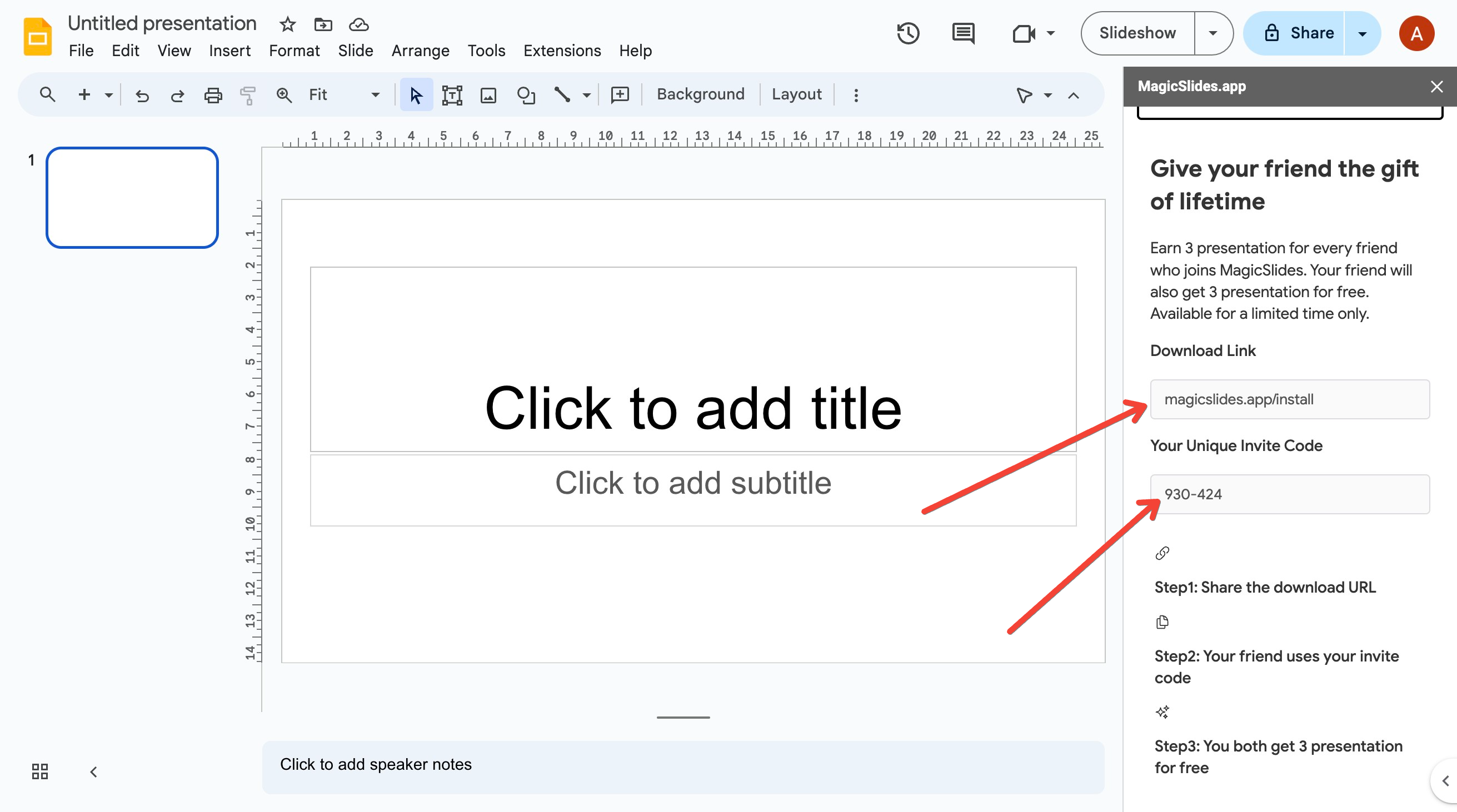Select the Shape tool icon

pos(526,95)
